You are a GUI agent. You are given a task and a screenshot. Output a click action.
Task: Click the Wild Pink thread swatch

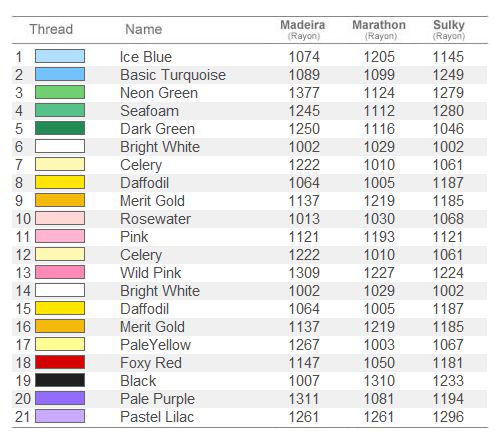[60, 272]
